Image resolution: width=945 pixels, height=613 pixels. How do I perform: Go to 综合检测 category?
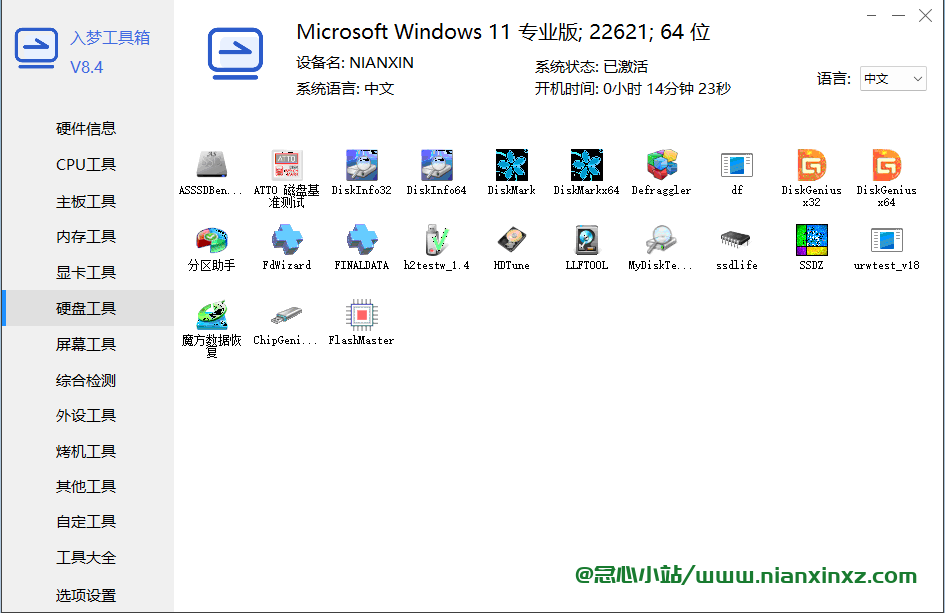click(x=86, y=380)
